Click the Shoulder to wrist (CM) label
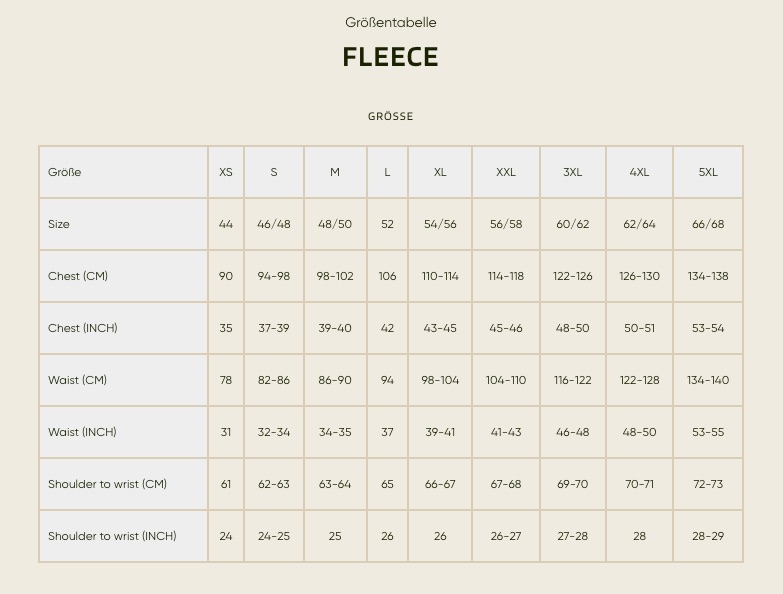The image size is (783, 594). pos(107,484)
